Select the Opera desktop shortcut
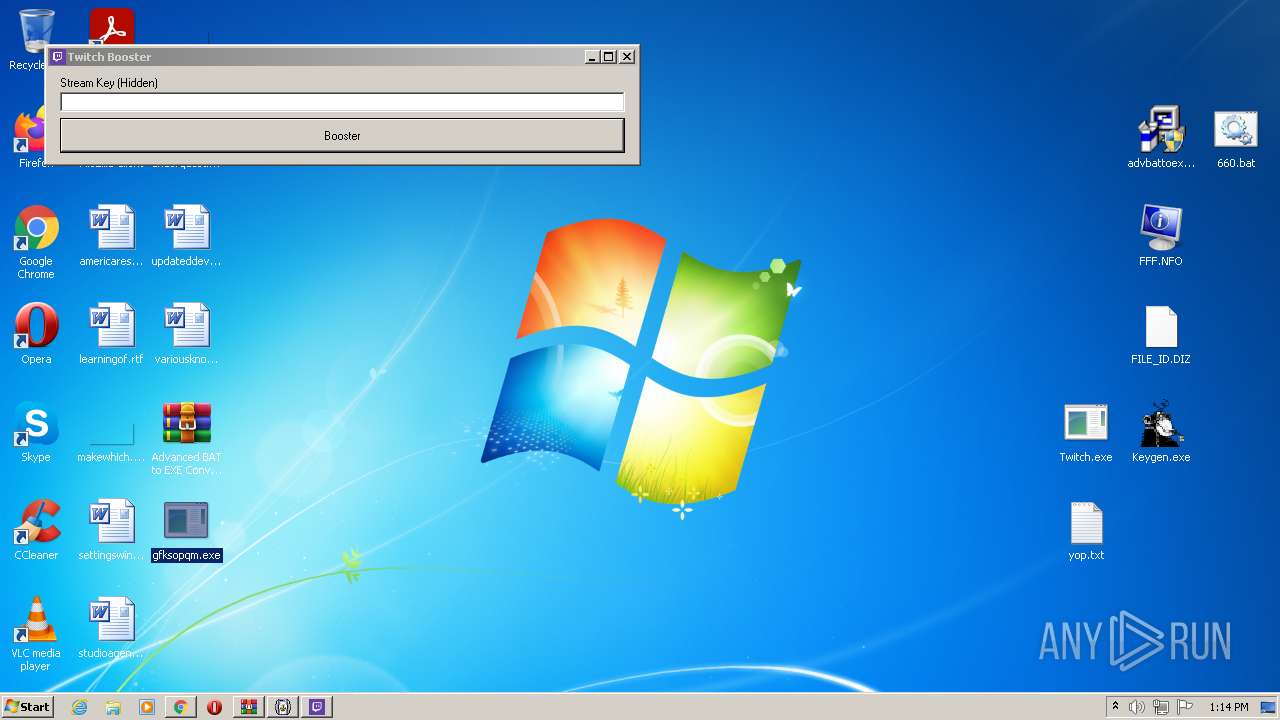 (36, 335)
